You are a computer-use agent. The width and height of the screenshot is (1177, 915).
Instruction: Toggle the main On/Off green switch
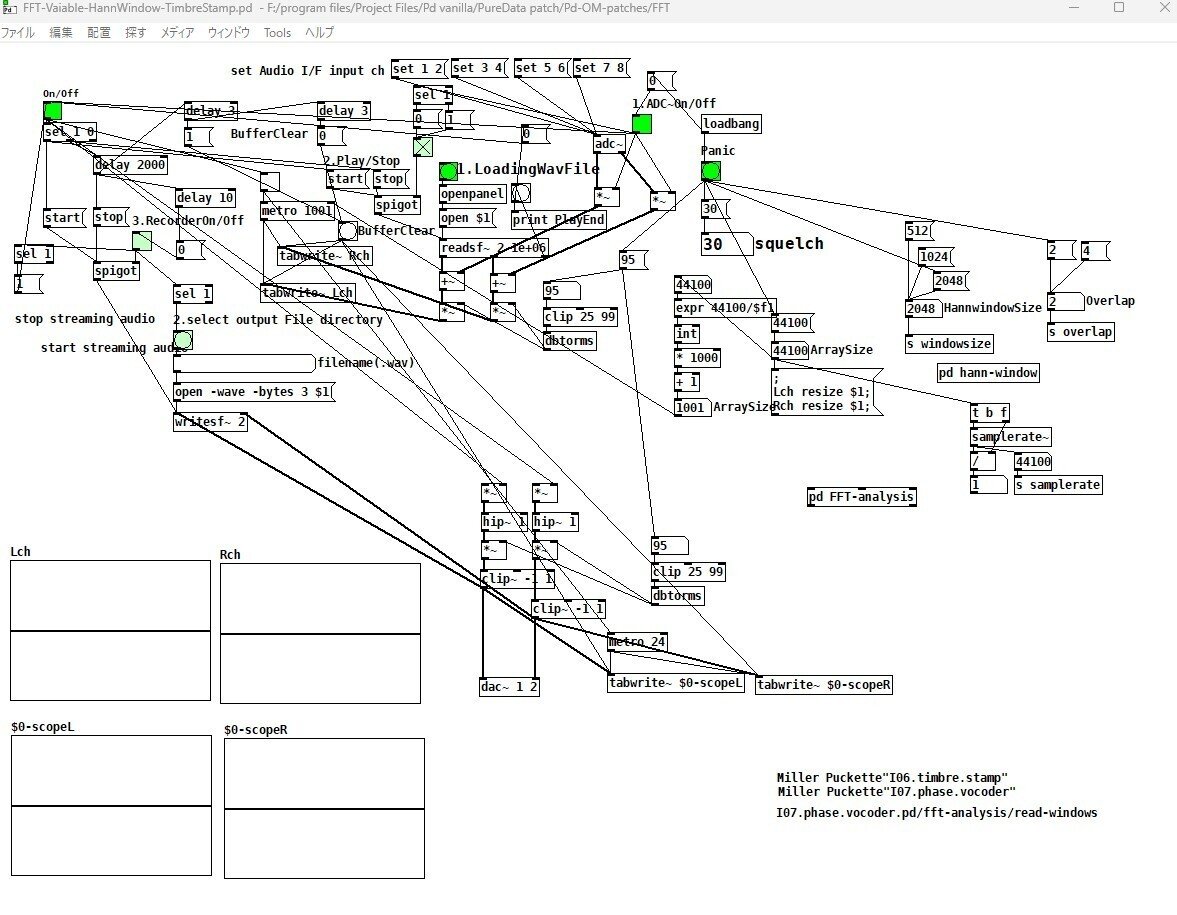tap(53, 111)
